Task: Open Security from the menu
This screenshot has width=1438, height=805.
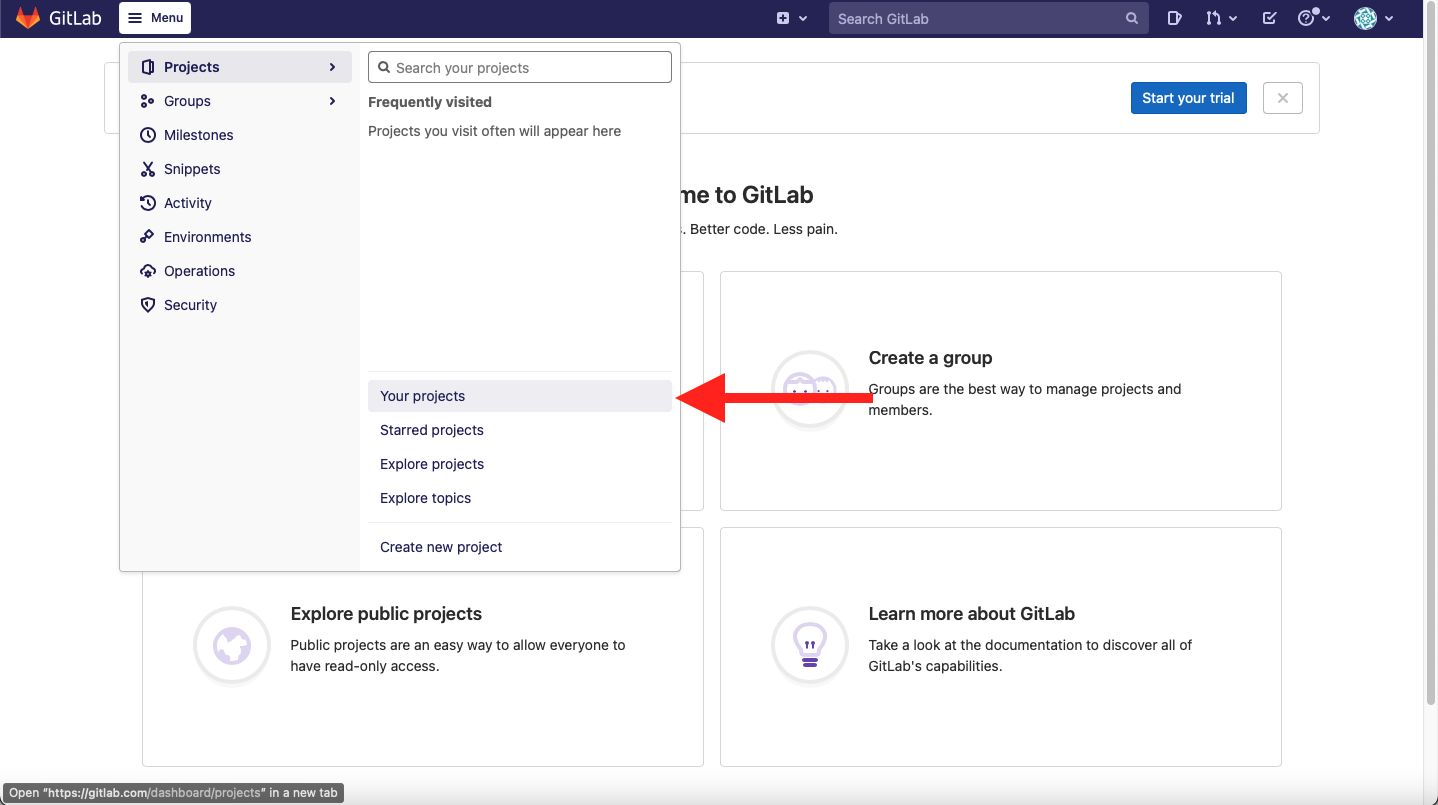Action: tap(240, 305)
